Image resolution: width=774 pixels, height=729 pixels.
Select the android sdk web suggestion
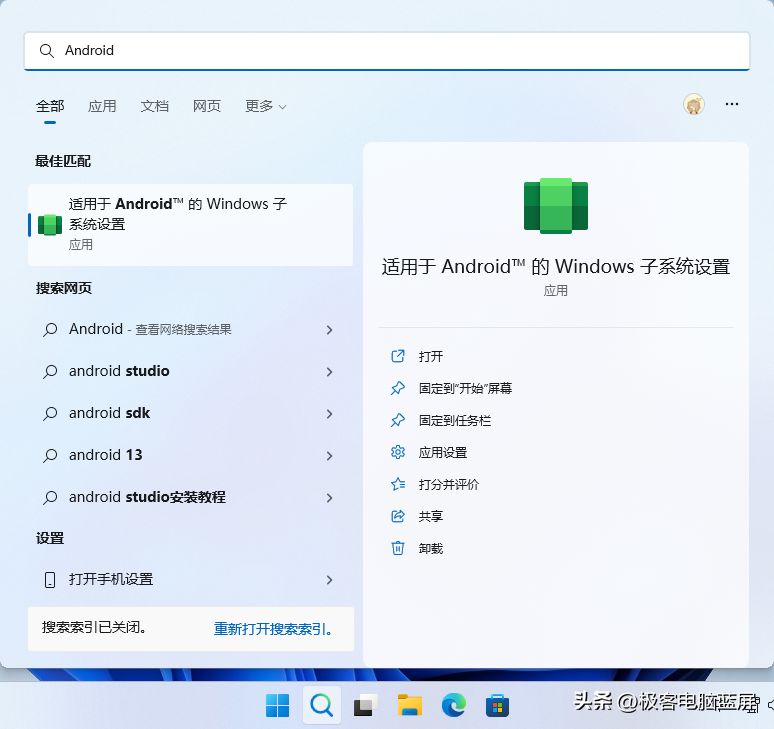pos(191,413)
